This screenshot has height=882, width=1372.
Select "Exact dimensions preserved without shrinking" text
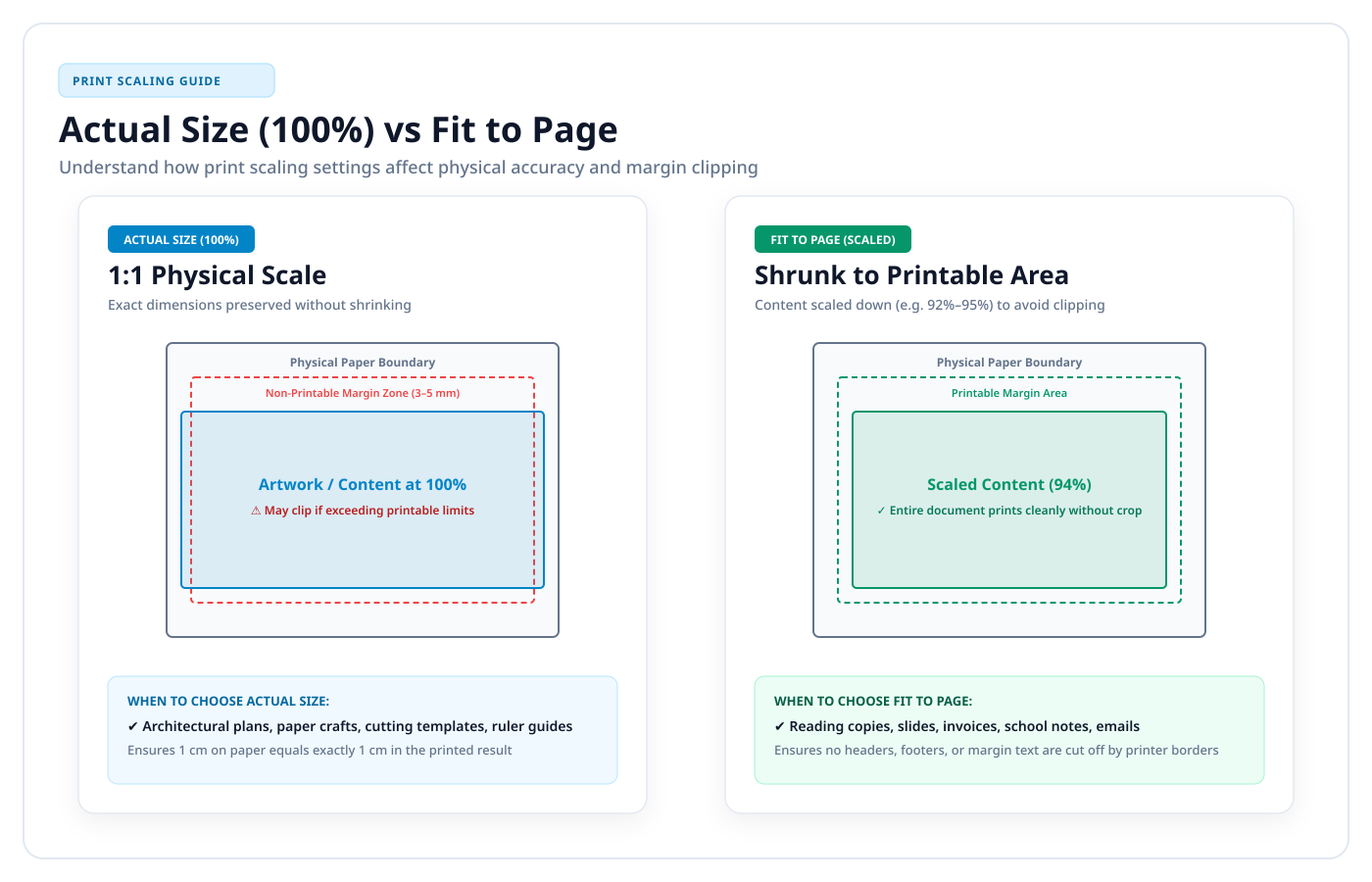tap(260, 305)
